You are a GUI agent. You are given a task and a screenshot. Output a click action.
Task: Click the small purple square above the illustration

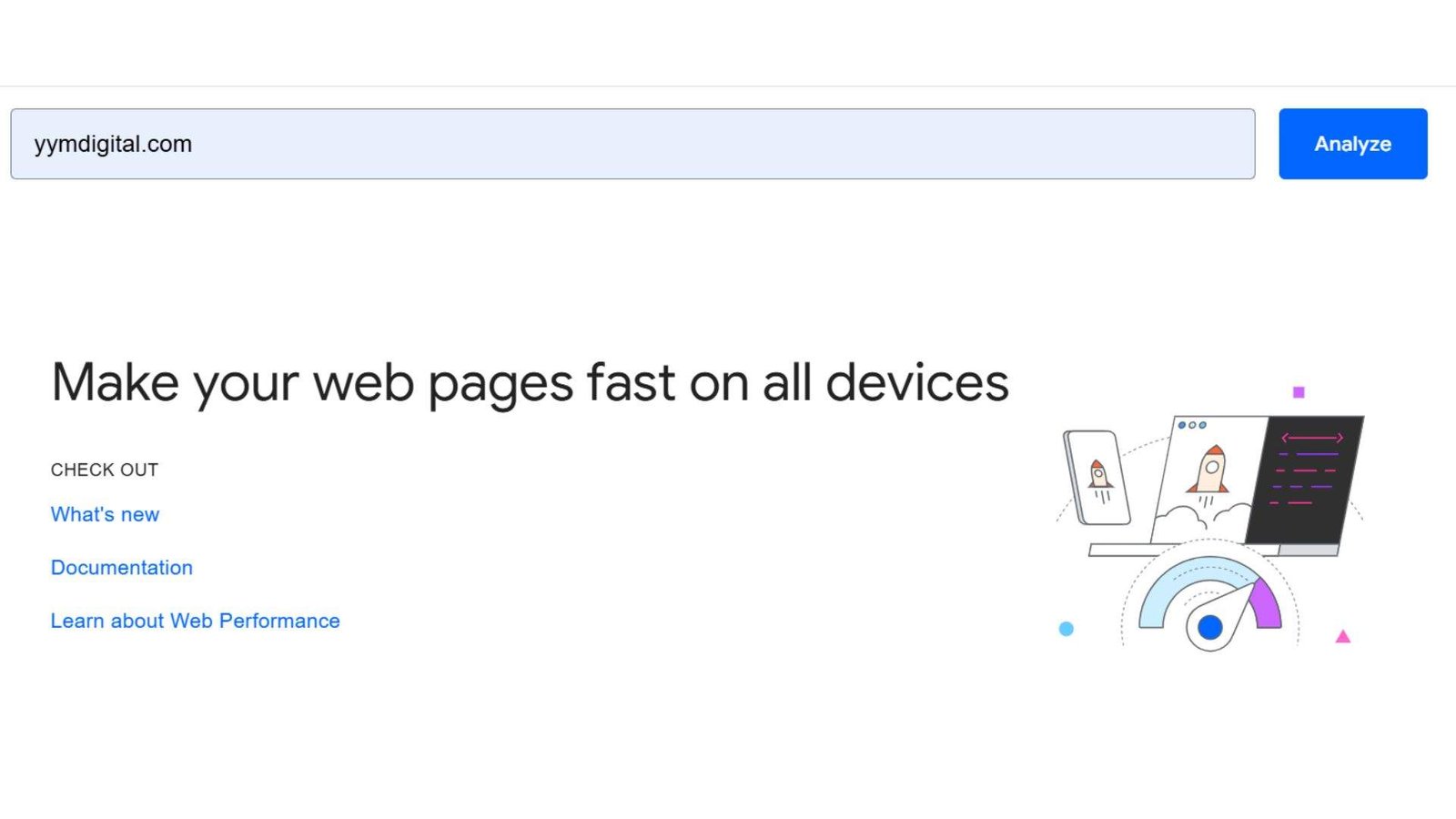[1299, 392]
